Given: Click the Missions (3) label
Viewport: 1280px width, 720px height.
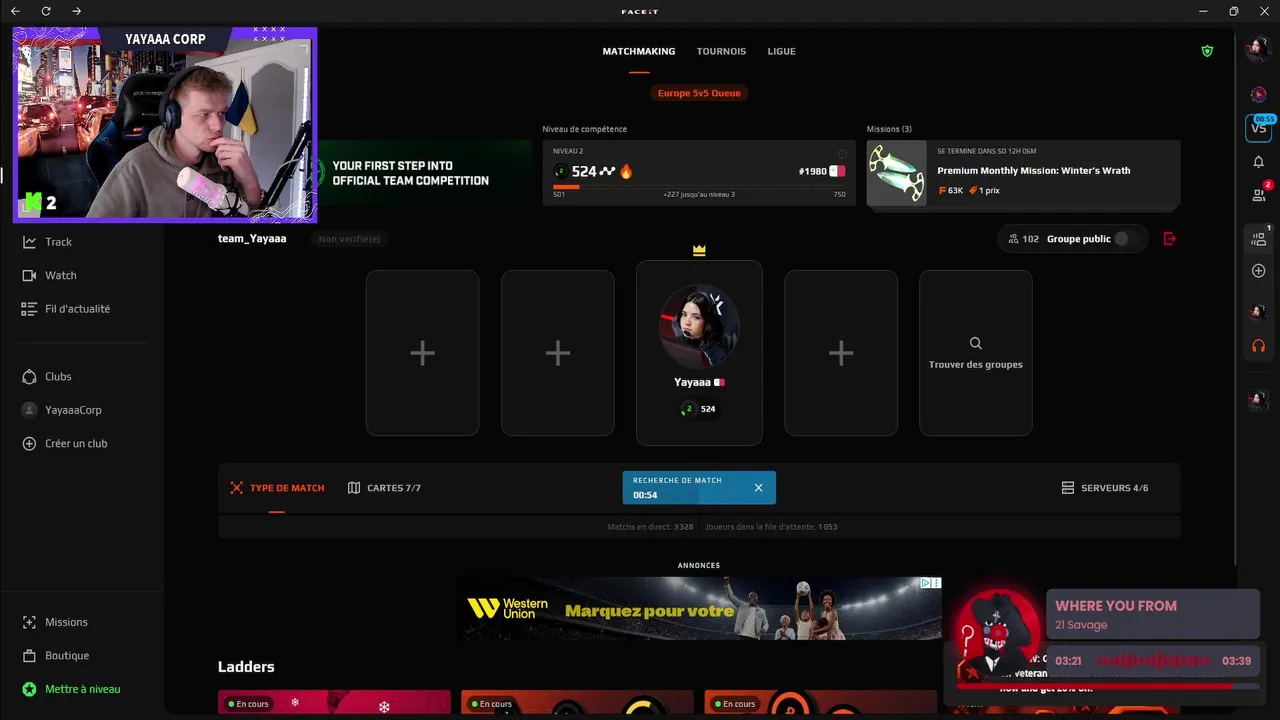Looking at the screenshot, I should click(889, 129).
